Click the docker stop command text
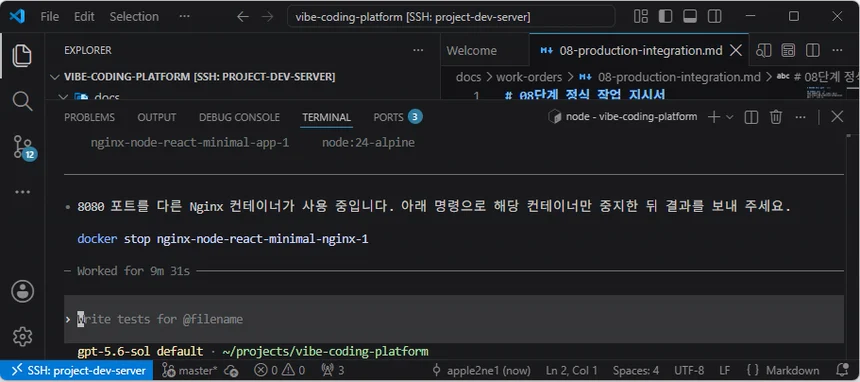Viewport: 860px width, 382px height. click(223, 239)
